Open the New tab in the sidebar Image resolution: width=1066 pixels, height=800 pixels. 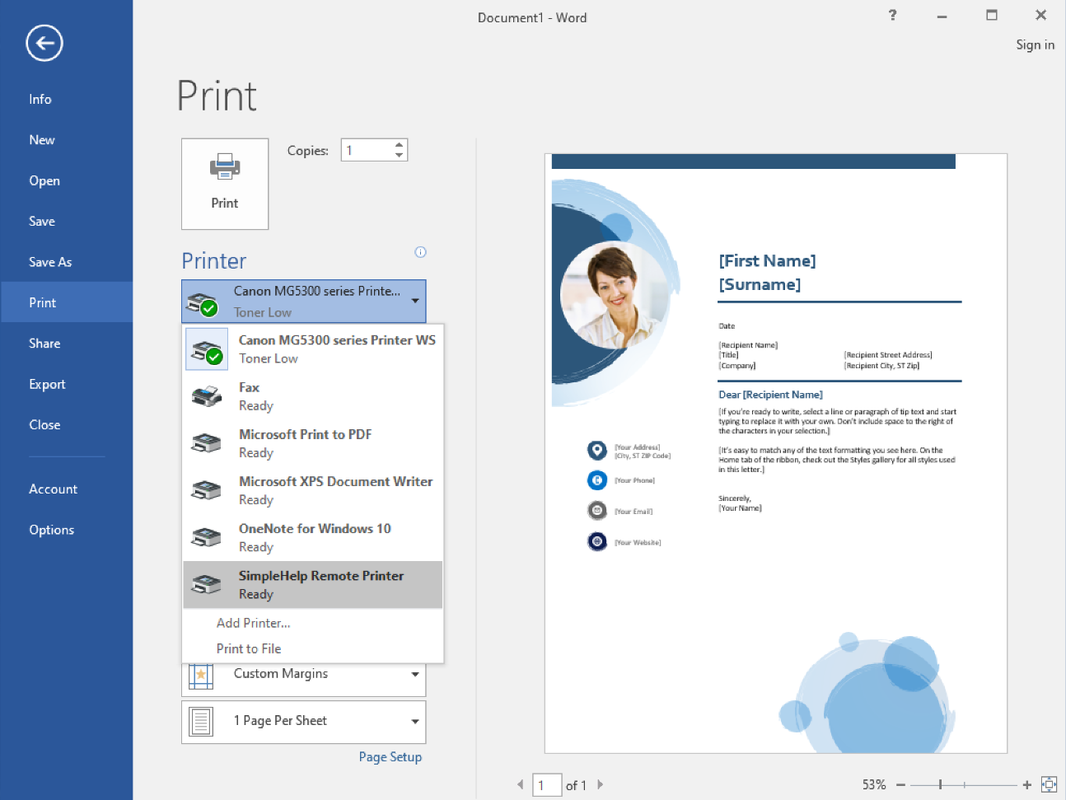coord(67,140)
